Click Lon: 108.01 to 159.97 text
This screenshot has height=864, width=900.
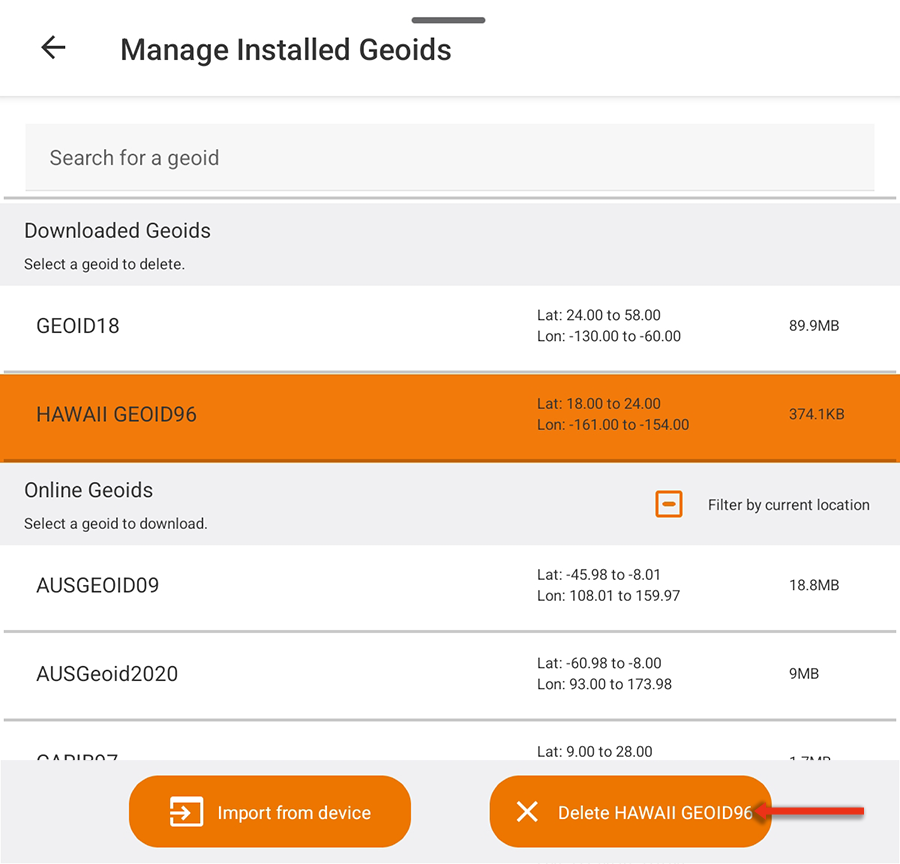608,596
